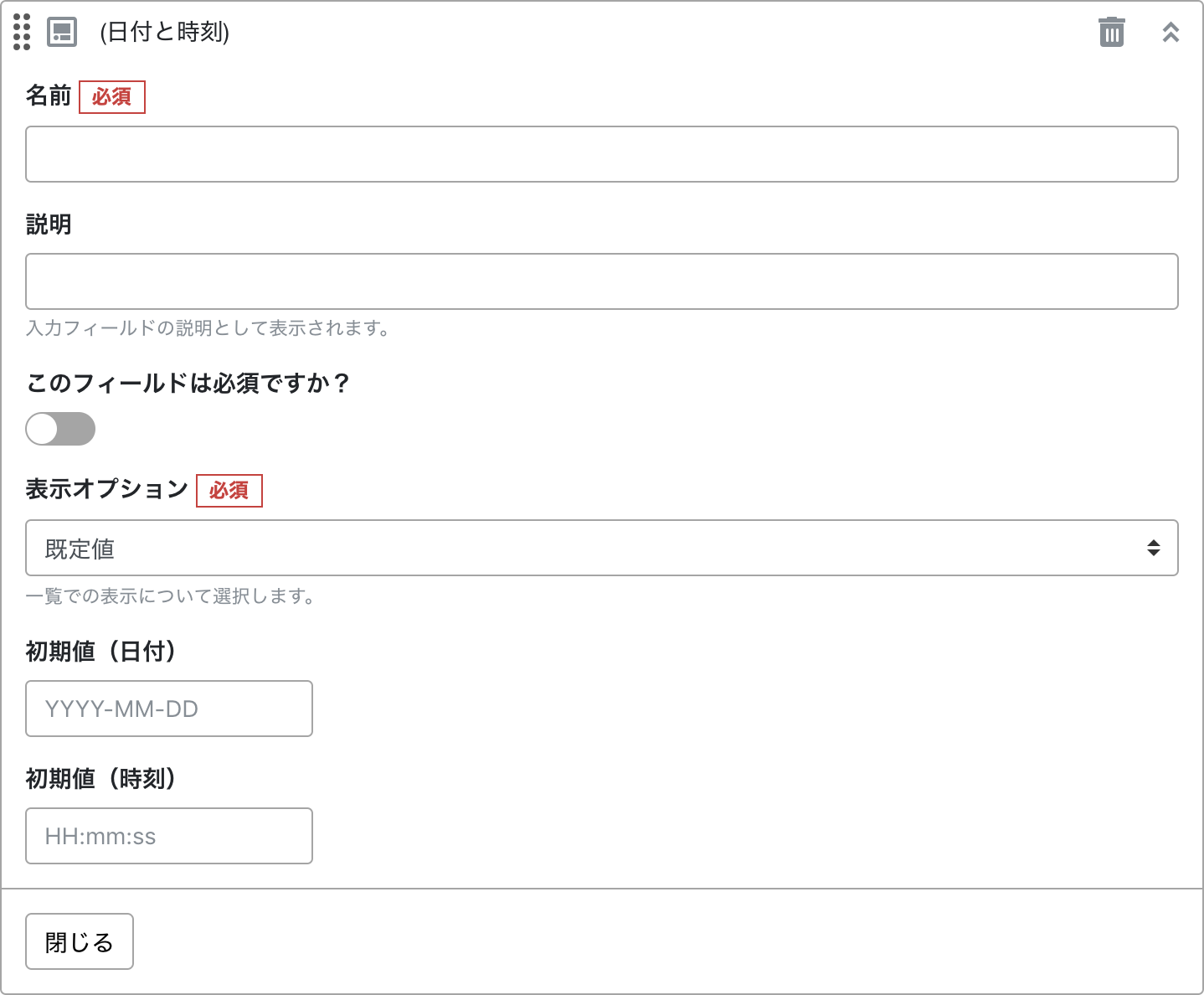Focus the 説明 text input
Image resolution: width=1204 pixels, height=995 pixels.
pyautogui.click(x=601, y=281)
